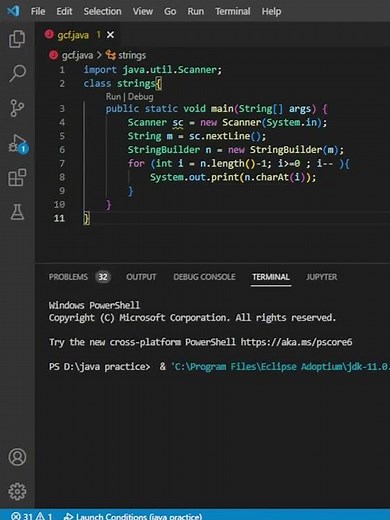Viewport: 390px width, 520px height.
Task: Click the closing brace on line 11
Action: click(x=86, y=218)
